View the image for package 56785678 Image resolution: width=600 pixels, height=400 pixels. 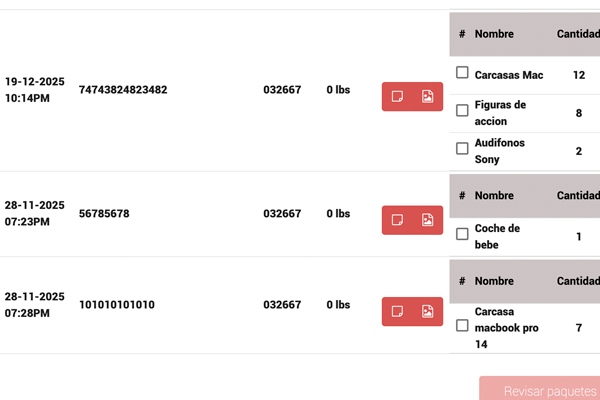tap(427, 220)
